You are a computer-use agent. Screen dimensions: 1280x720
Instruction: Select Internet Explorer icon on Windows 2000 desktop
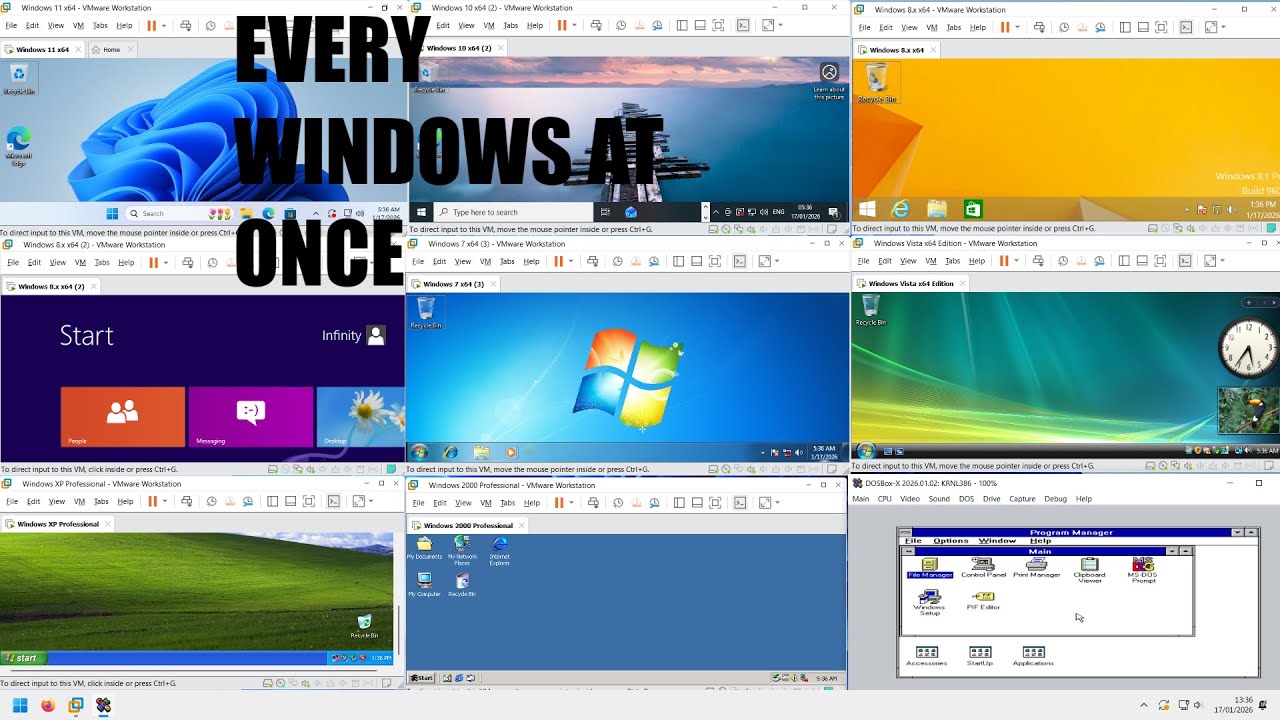click(x=499, y=551)
